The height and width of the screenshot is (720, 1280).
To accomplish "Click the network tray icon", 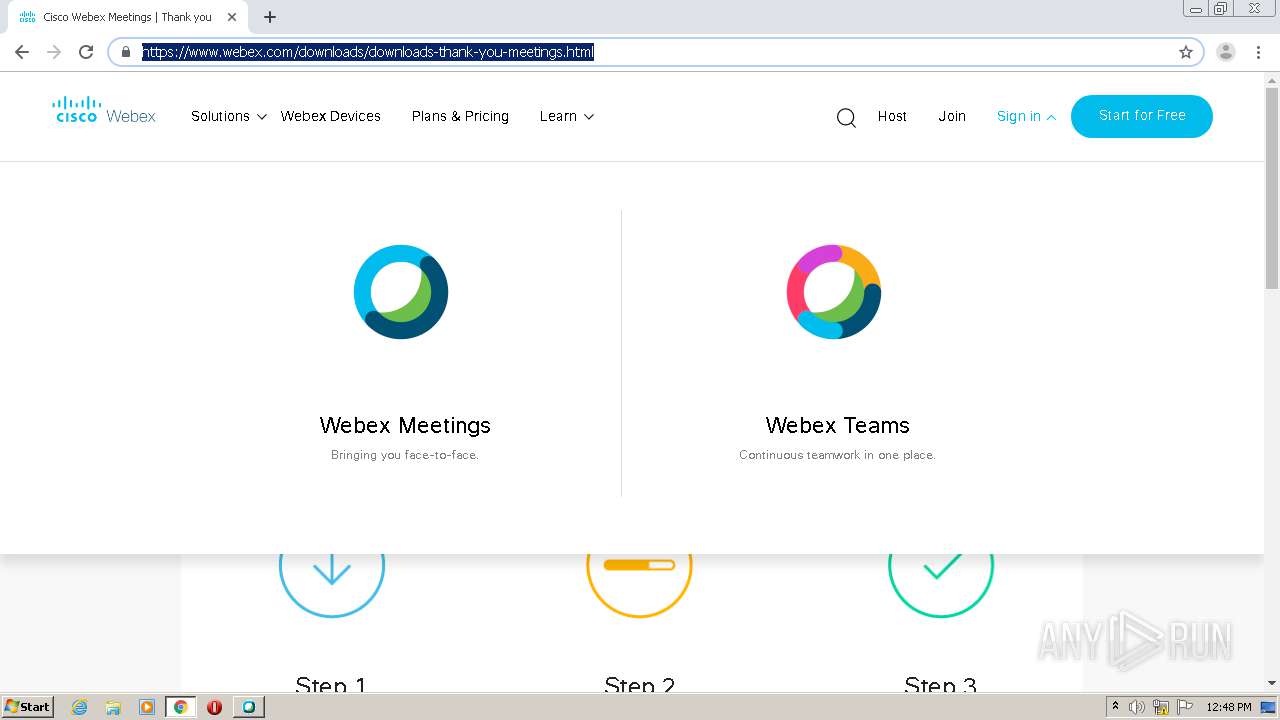I will tap(1161, 707).
